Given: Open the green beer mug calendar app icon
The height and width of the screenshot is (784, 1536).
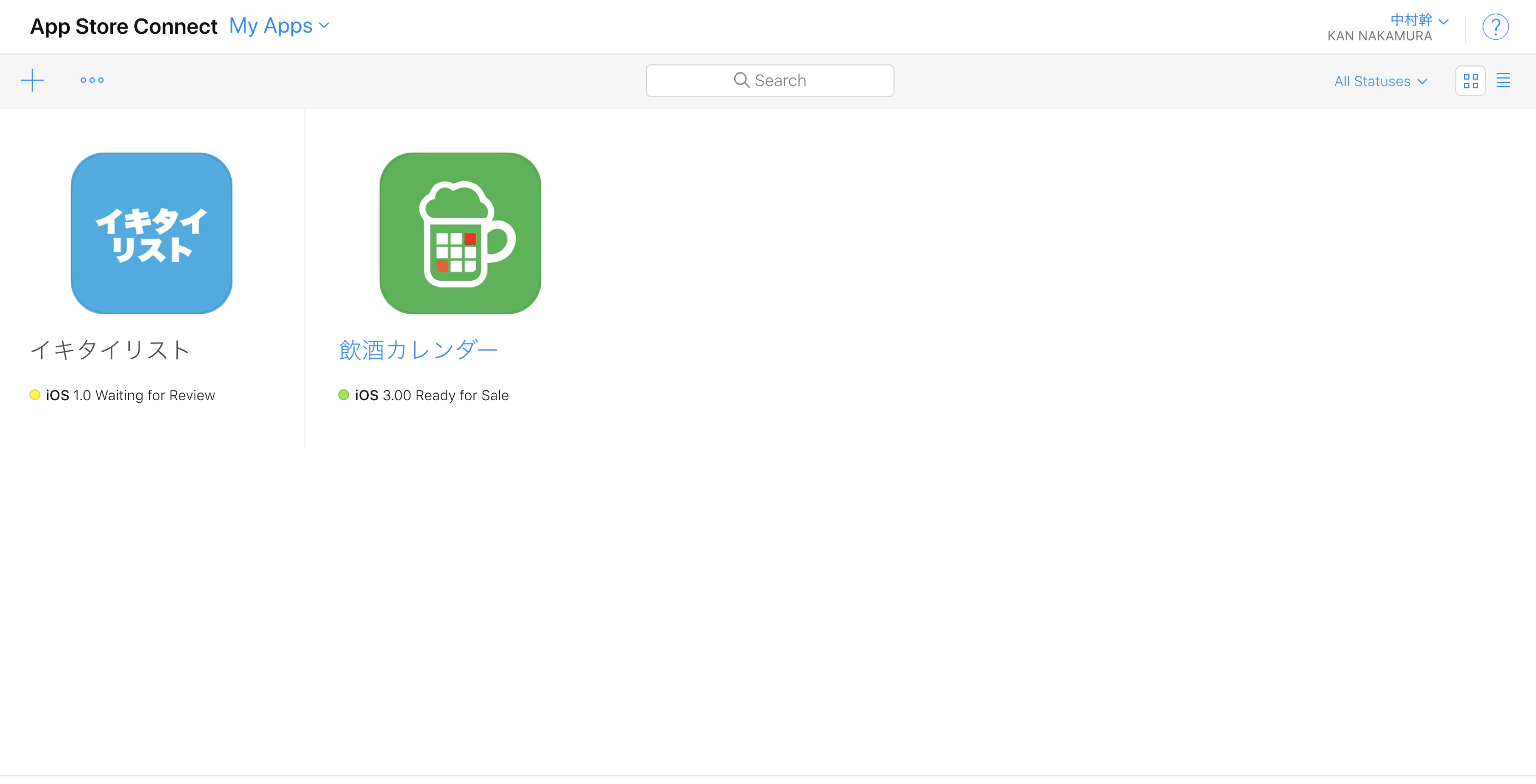Looking at the screenshot, I should click(x=460, y=233).
